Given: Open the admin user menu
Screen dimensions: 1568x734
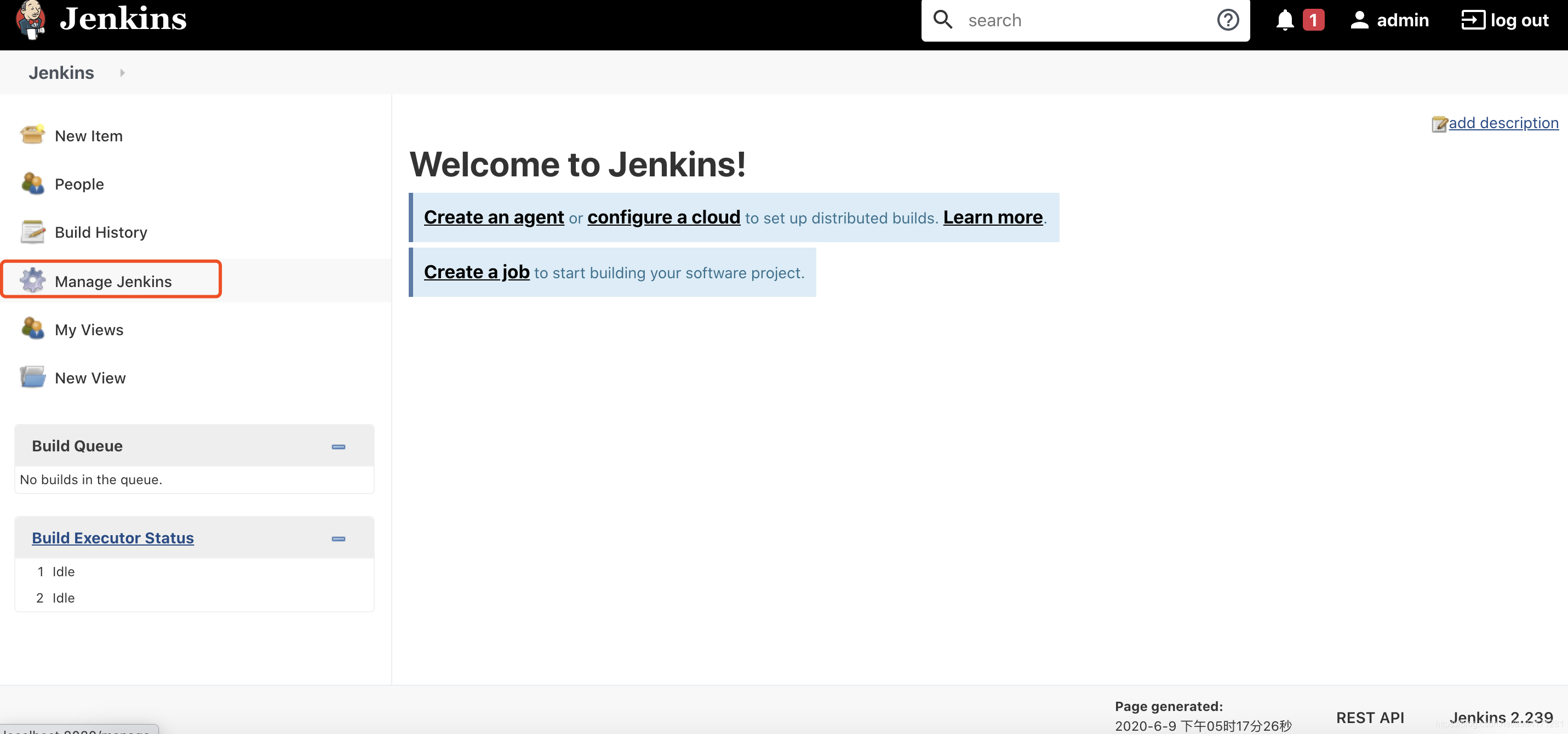Looking at the screenshot, I should [x=1389, y=20].
